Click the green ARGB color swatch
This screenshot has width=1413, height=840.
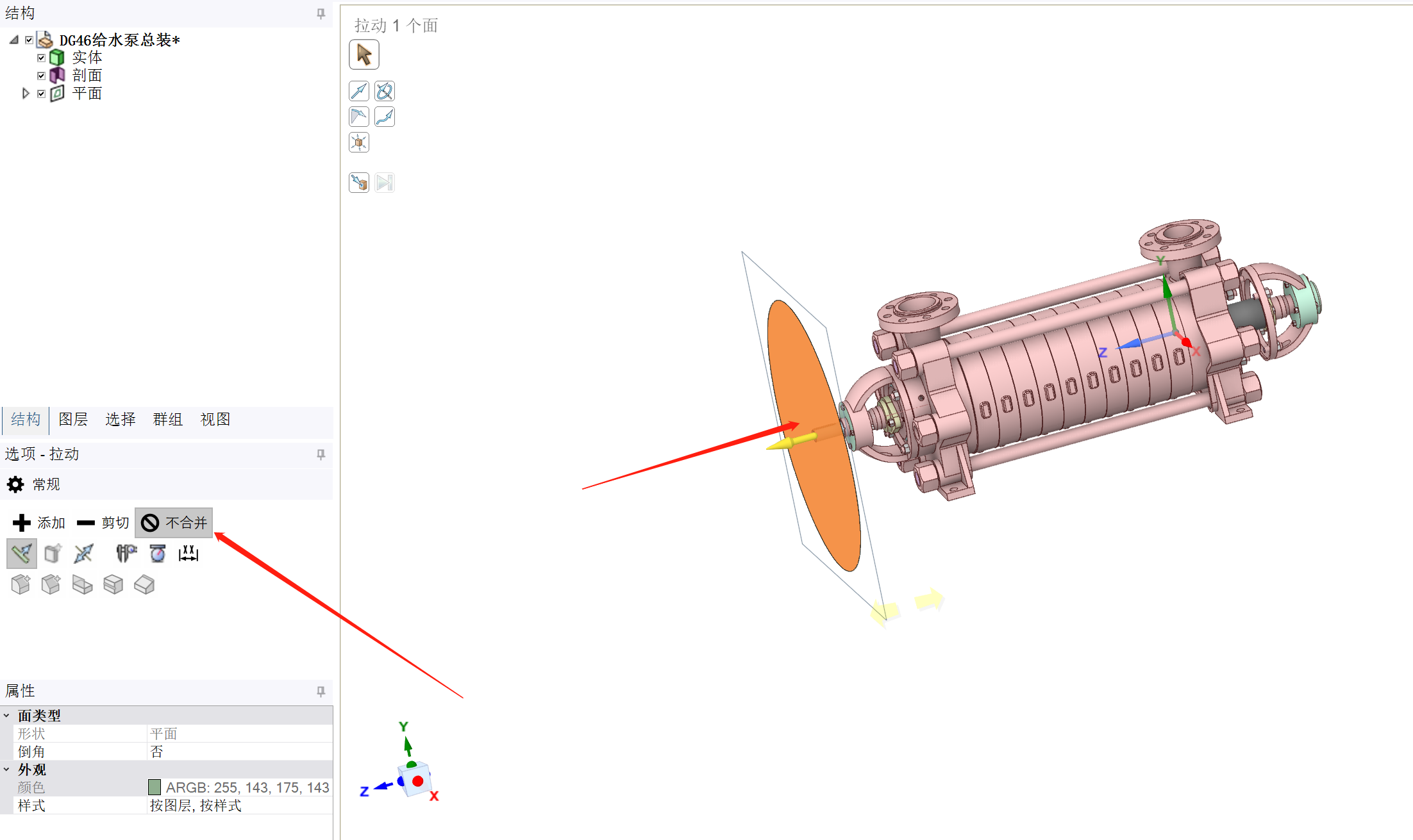click(x=155, y=787)
